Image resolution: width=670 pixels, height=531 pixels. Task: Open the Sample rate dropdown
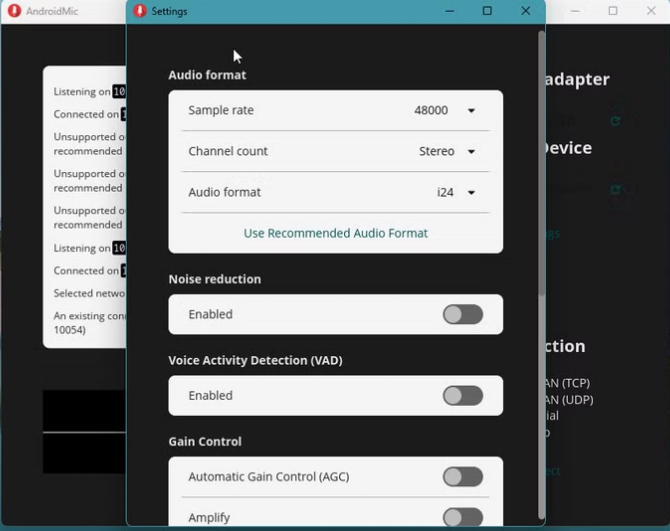[471, 111]
